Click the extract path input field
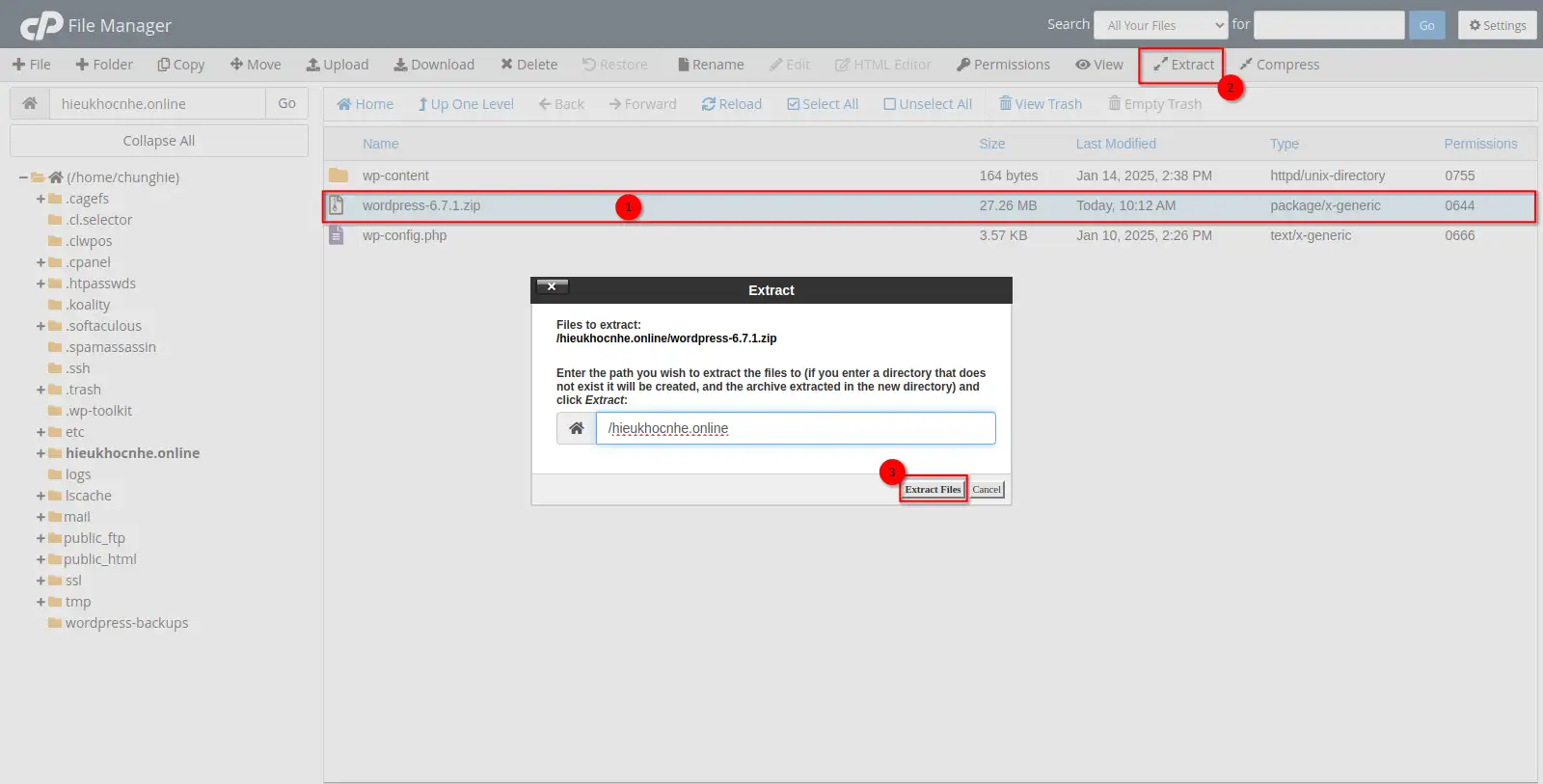This screenshot has height=784, width=1543. [x=795, y=428]
